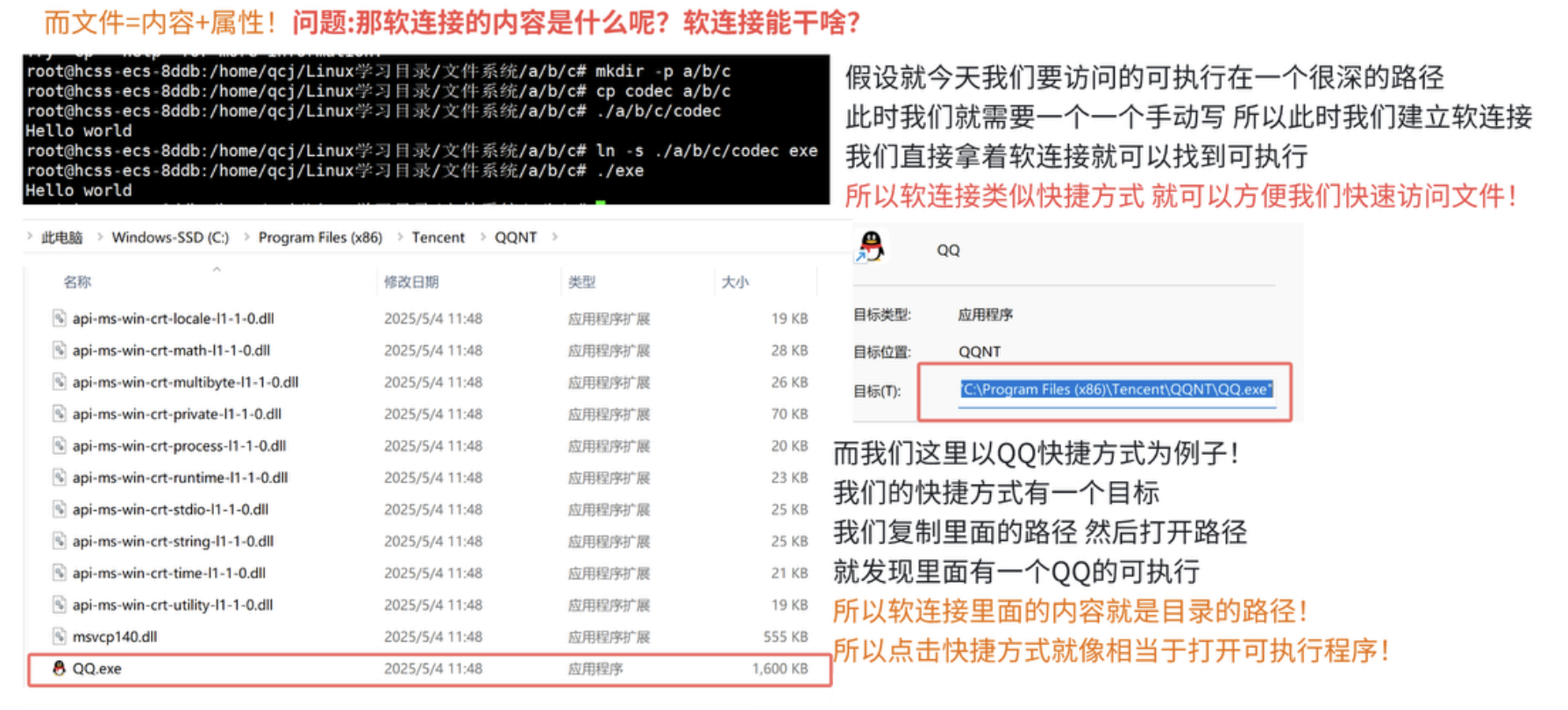Sort files by 名称 column header
This screenshot has height=710, width=1568.
click(77, 281)
